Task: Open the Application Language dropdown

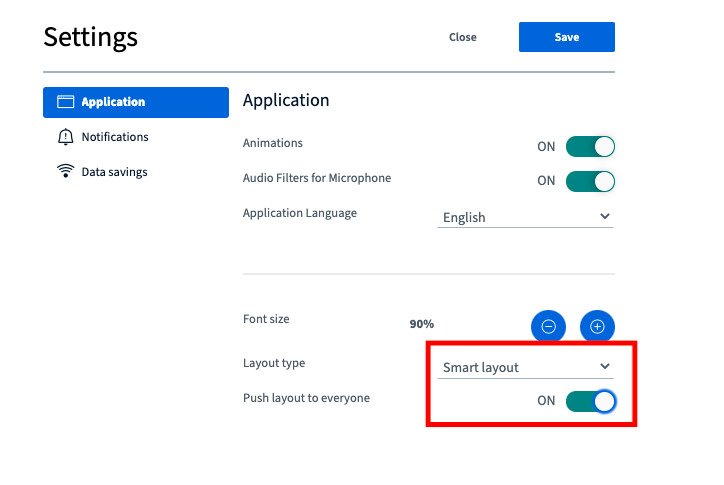Action: [525, 217]
